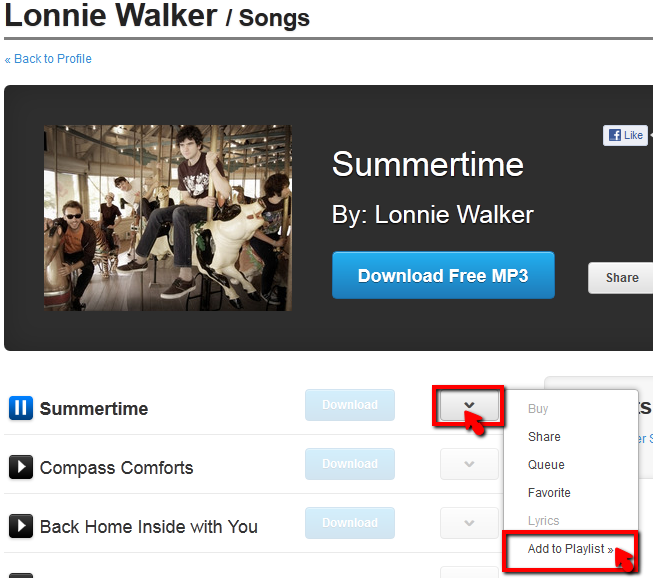This screenshot has height=578, width=653.
Task: Click the Facebook Like button
Action: (x=625, y=135)
